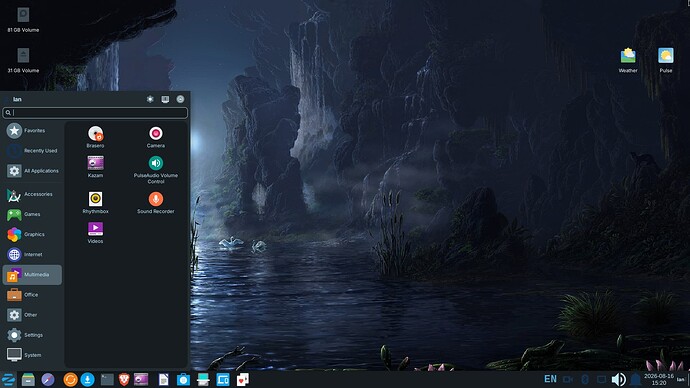Open the device connect icon in taskbar
This screenshot has height=388, width=690.
[x=223, y=379]
